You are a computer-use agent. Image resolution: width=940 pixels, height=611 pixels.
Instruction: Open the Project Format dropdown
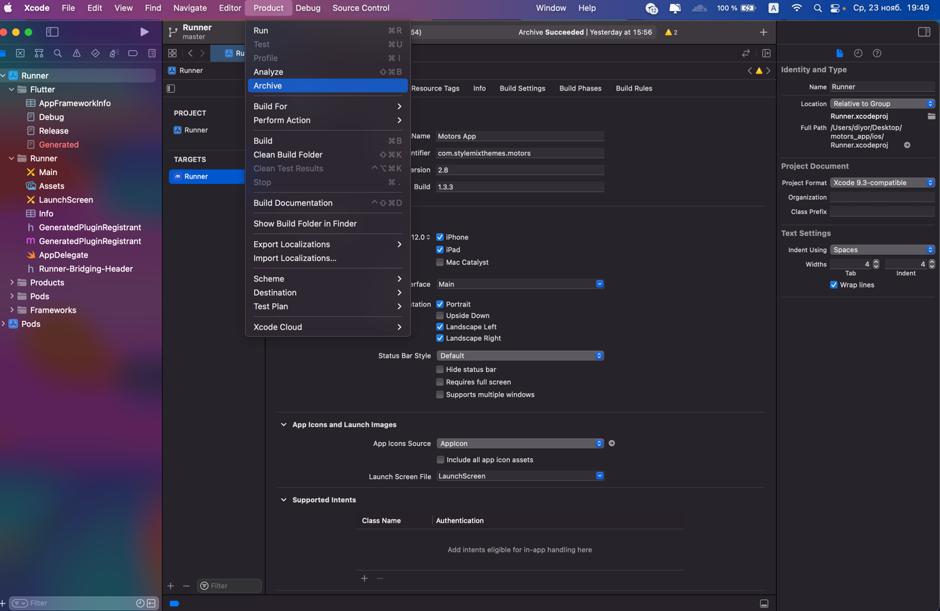pos(882,183)
